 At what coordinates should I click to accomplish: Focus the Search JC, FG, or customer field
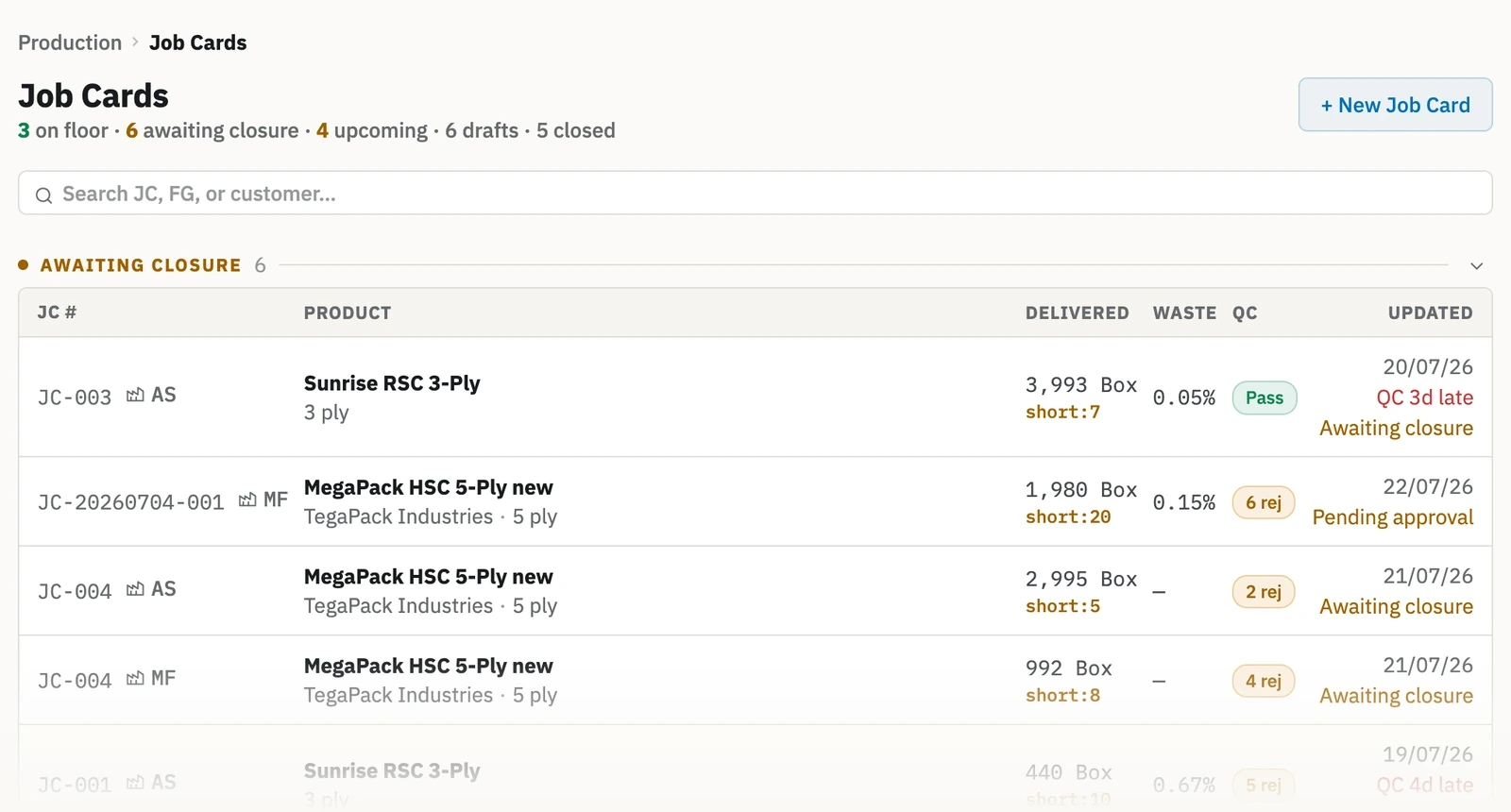pos(755,193)
